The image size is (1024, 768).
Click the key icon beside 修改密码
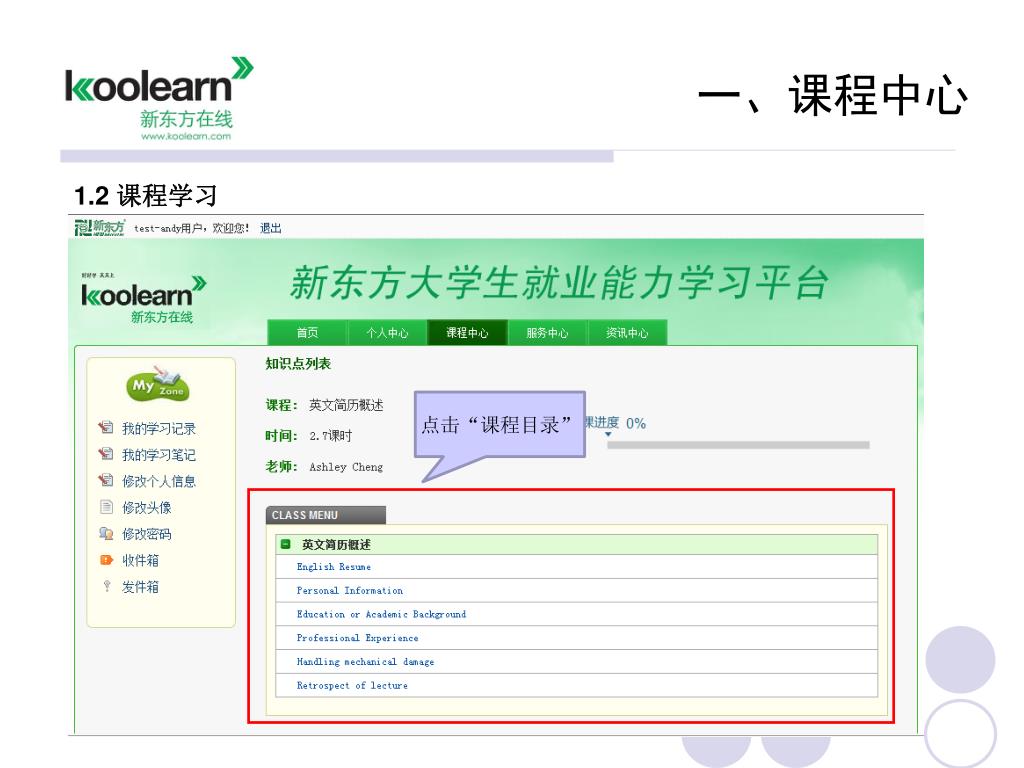pyautogui.click(x=106, y=533)
